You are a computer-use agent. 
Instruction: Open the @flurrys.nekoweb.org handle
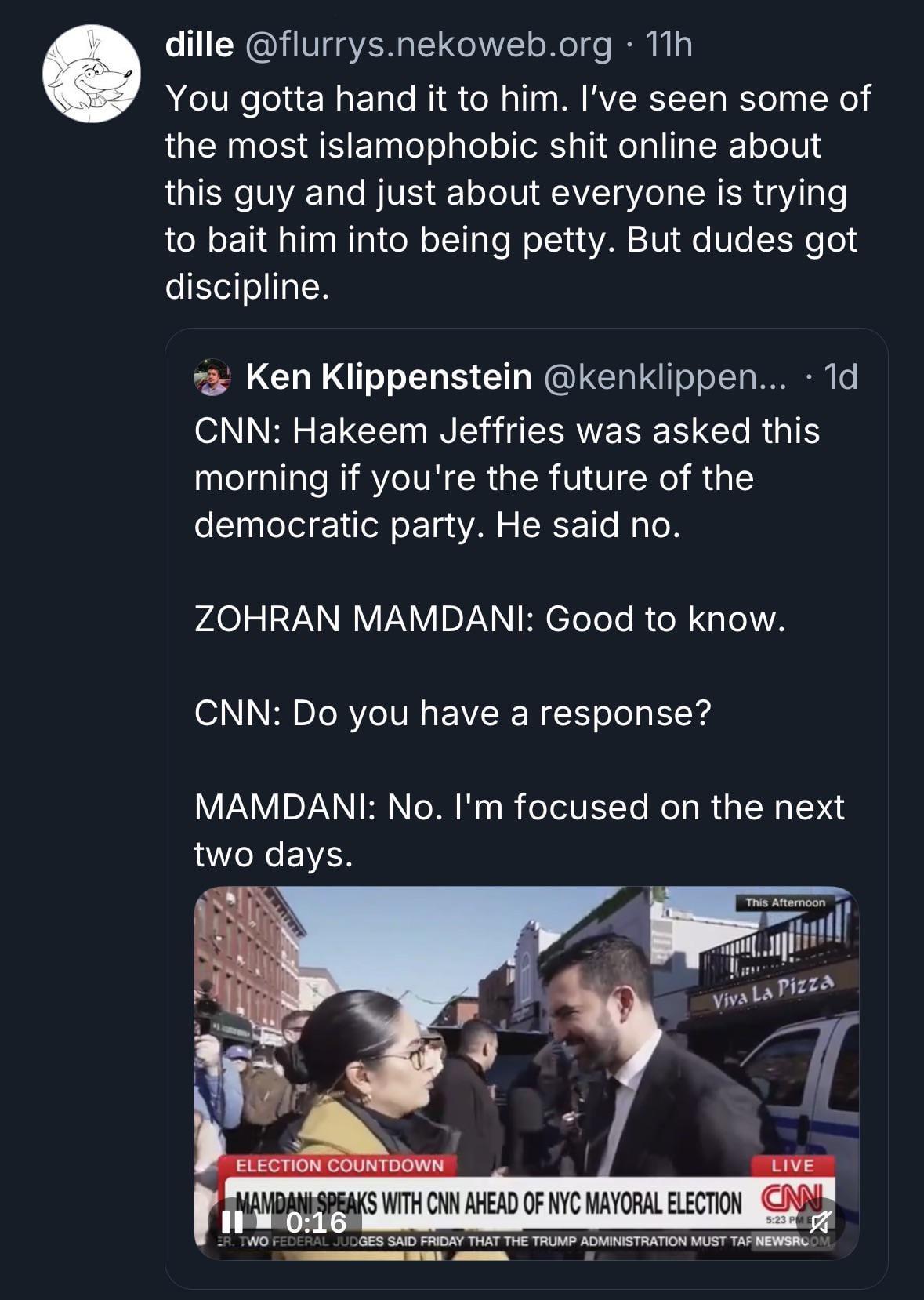tap(428, 45)
